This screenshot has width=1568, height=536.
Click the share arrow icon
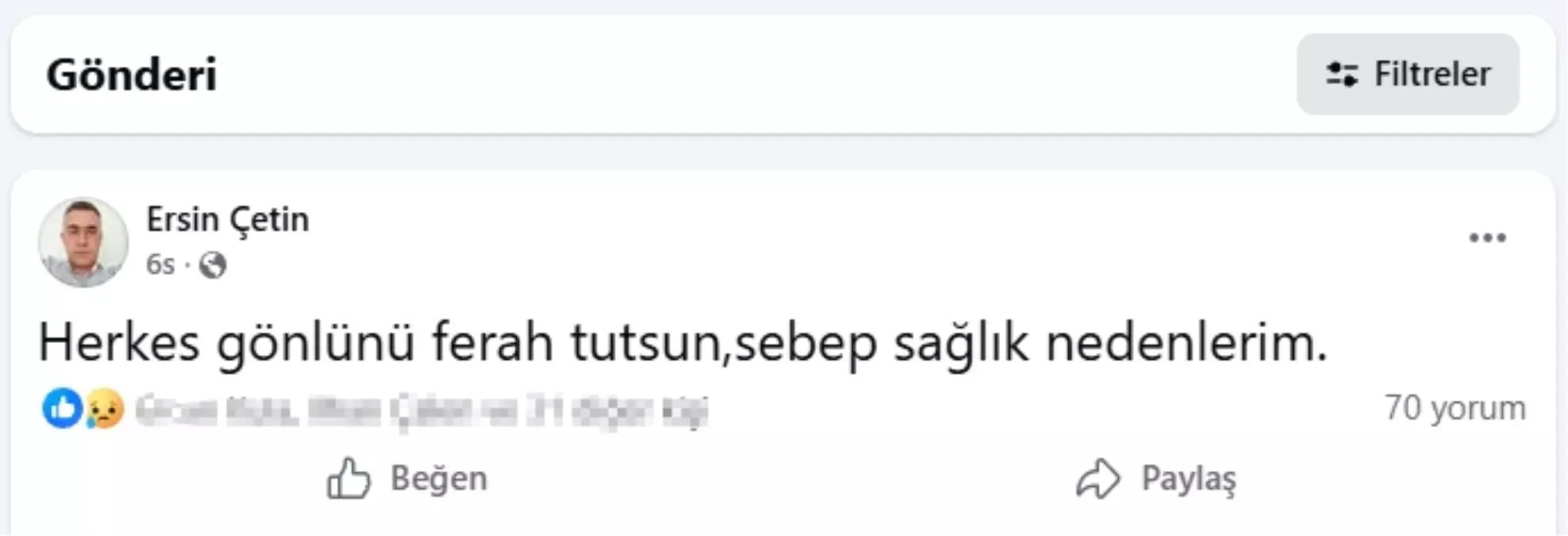[1098, 479]
